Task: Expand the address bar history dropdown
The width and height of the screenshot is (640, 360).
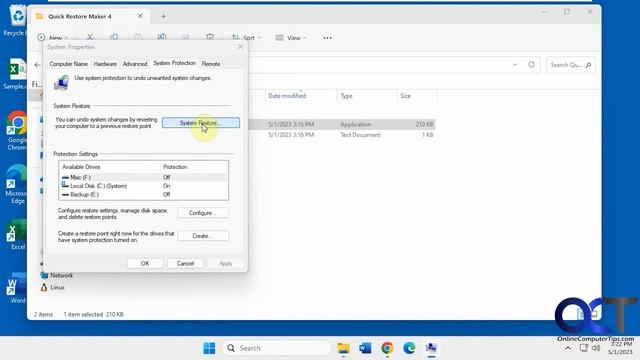Action: pyautogui.click(x=515, y=64)
